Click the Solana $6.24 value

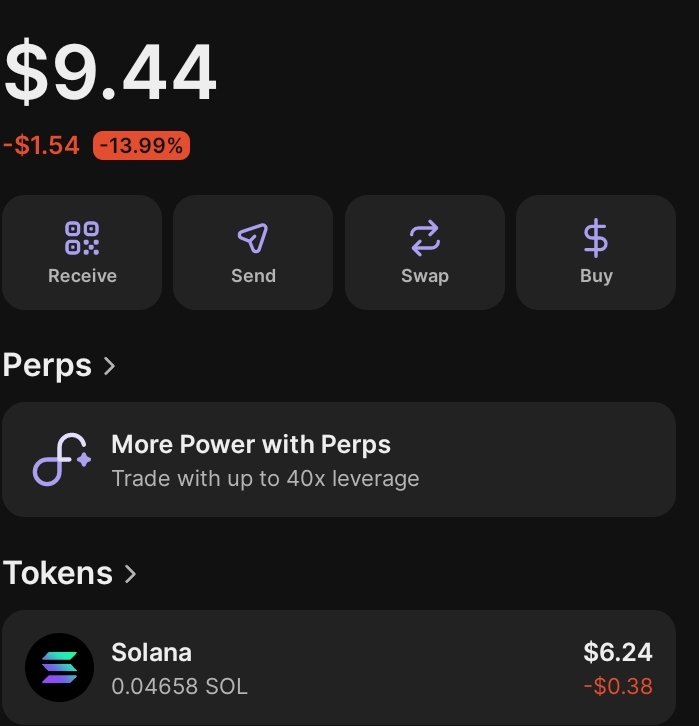(x=617, y=653)
